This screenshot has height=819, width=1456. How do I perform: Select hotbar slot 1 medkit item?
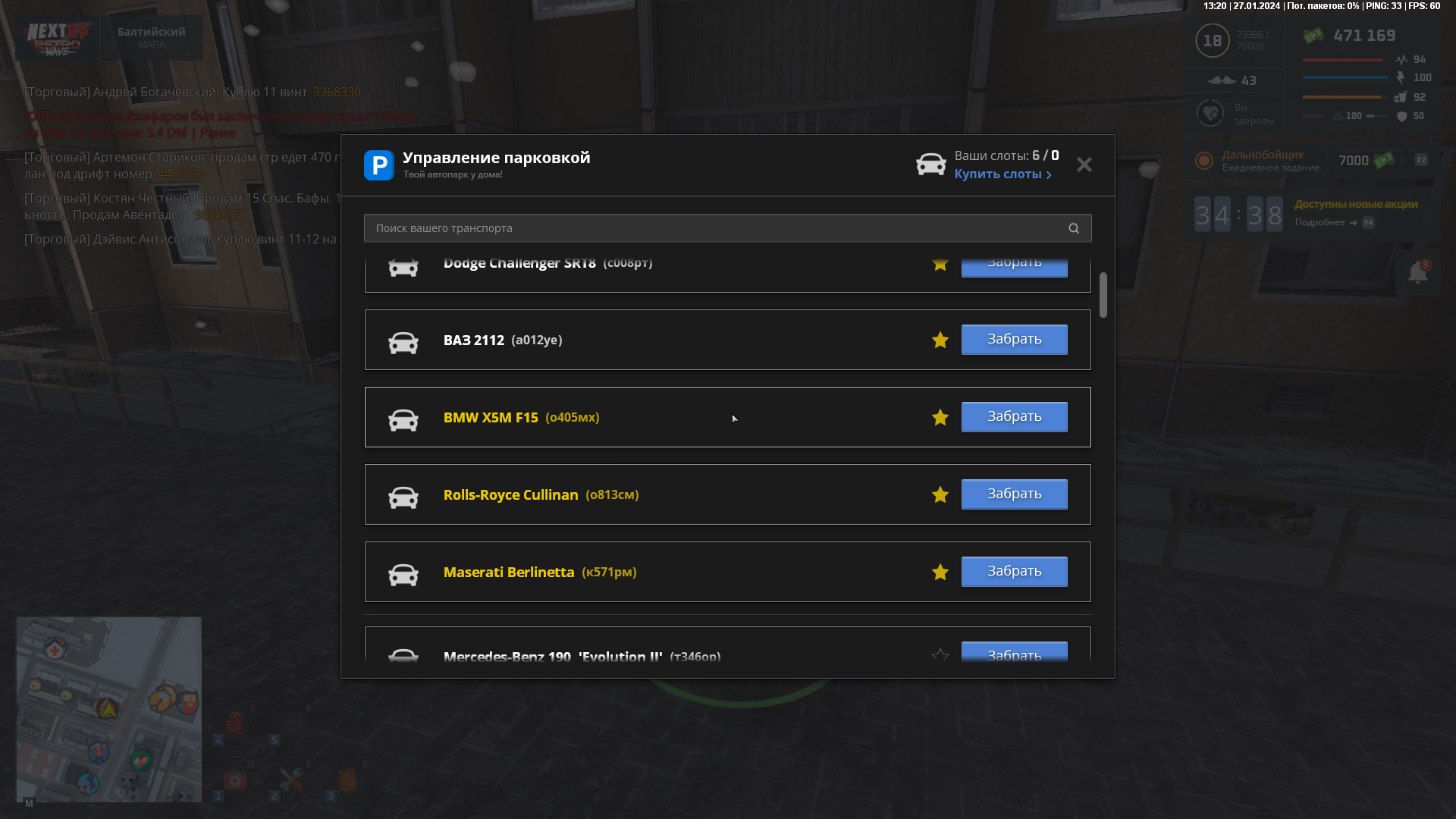click(235, 780)
